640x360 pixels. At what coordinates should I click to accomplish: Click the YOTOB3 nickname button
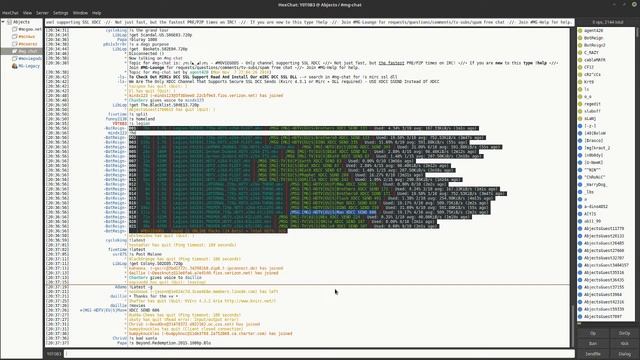53,354
